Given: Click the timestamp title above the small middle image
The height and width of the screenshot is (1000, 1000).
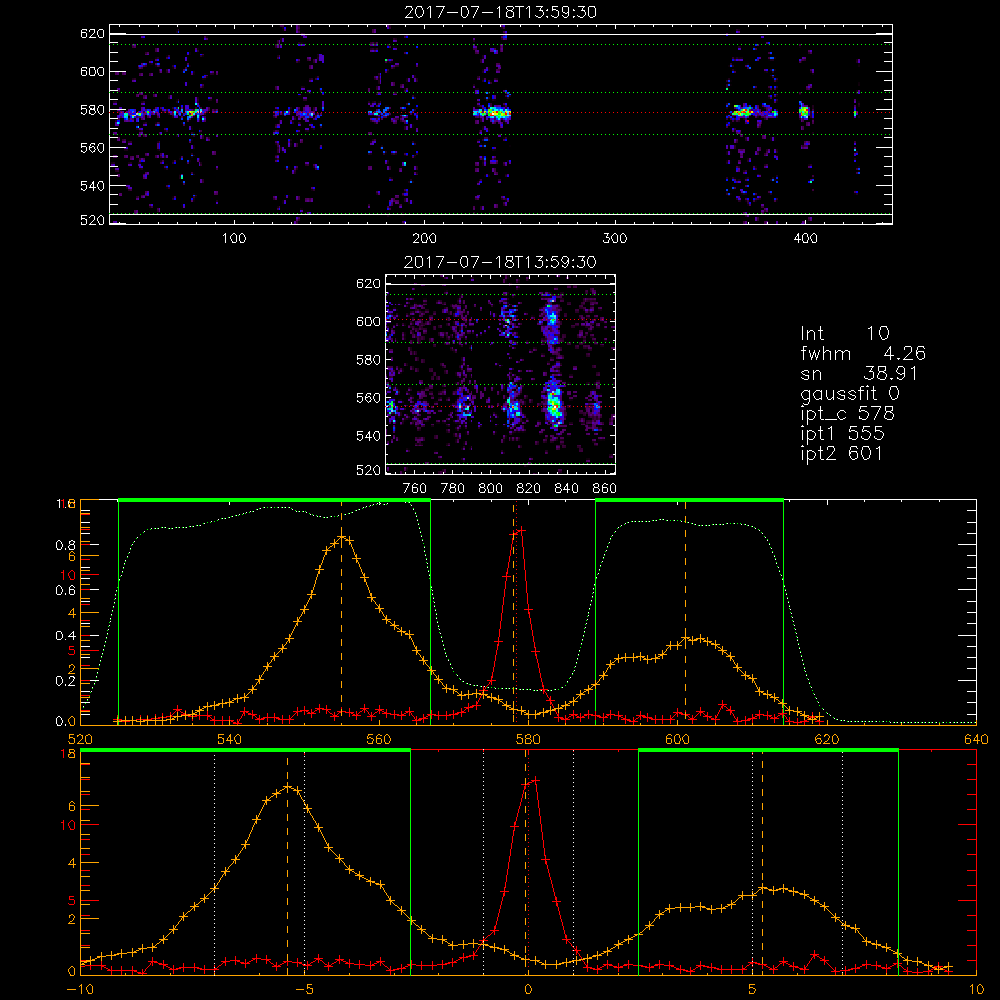Looking at the screenshot, I should click(500, 262).
